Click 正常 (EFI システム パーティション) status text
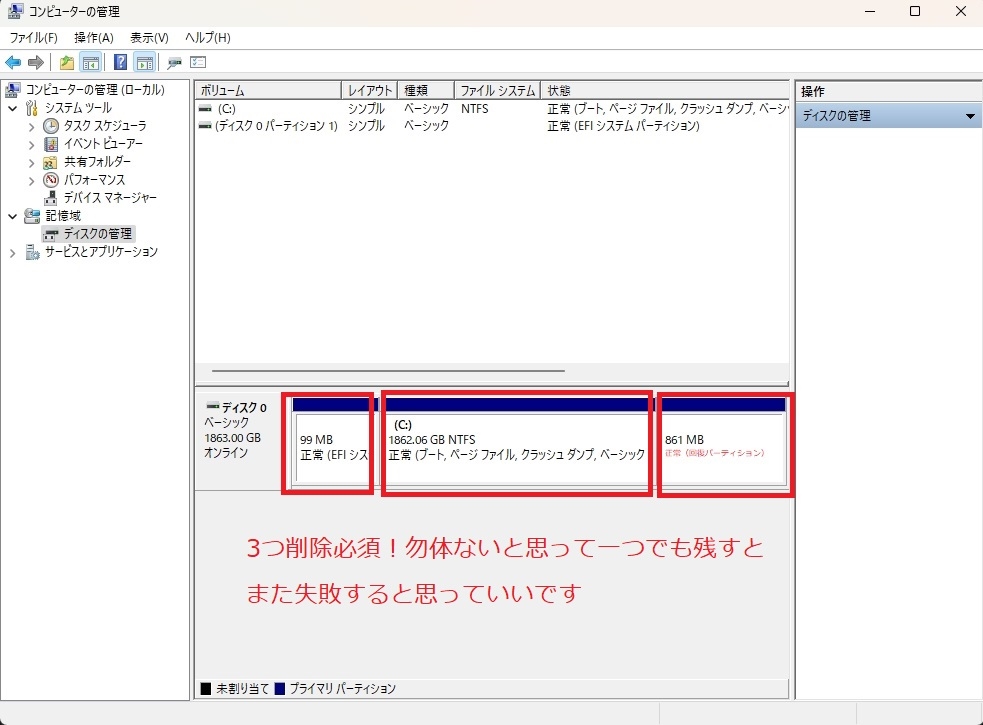 click(x=623, y=126)
